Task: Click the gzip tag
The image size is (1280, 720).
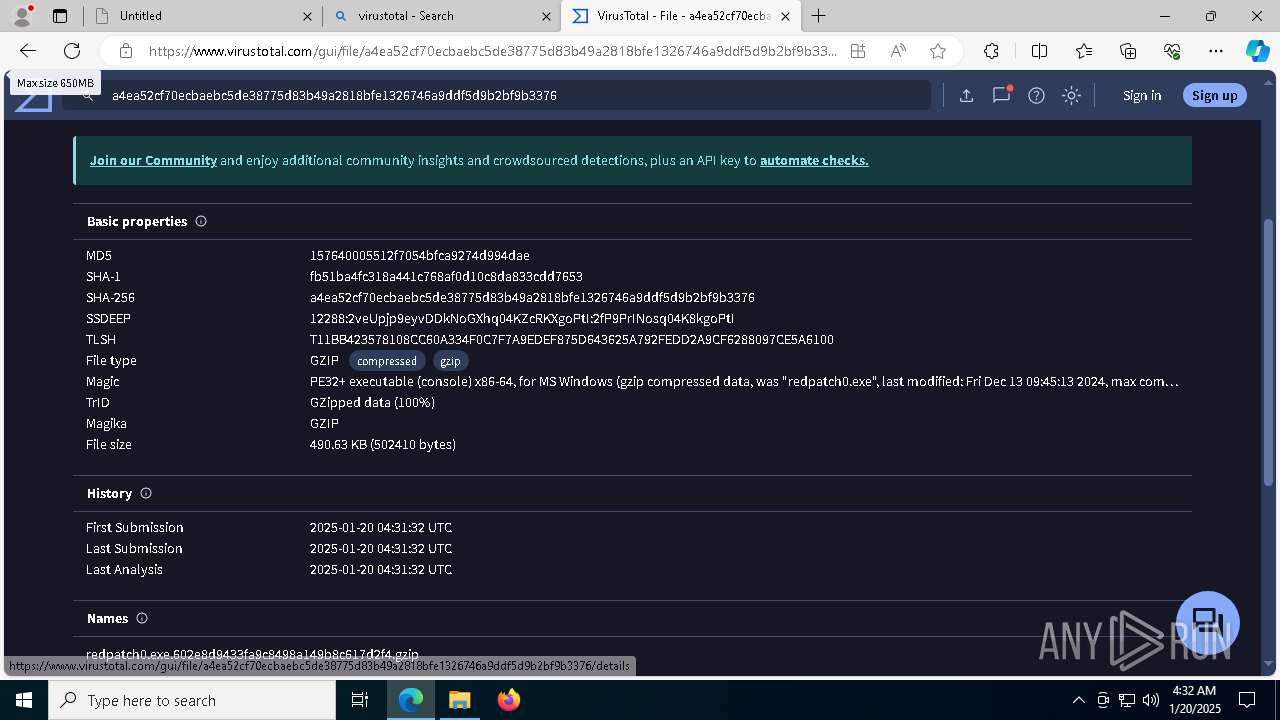Action: click(451, 361)
